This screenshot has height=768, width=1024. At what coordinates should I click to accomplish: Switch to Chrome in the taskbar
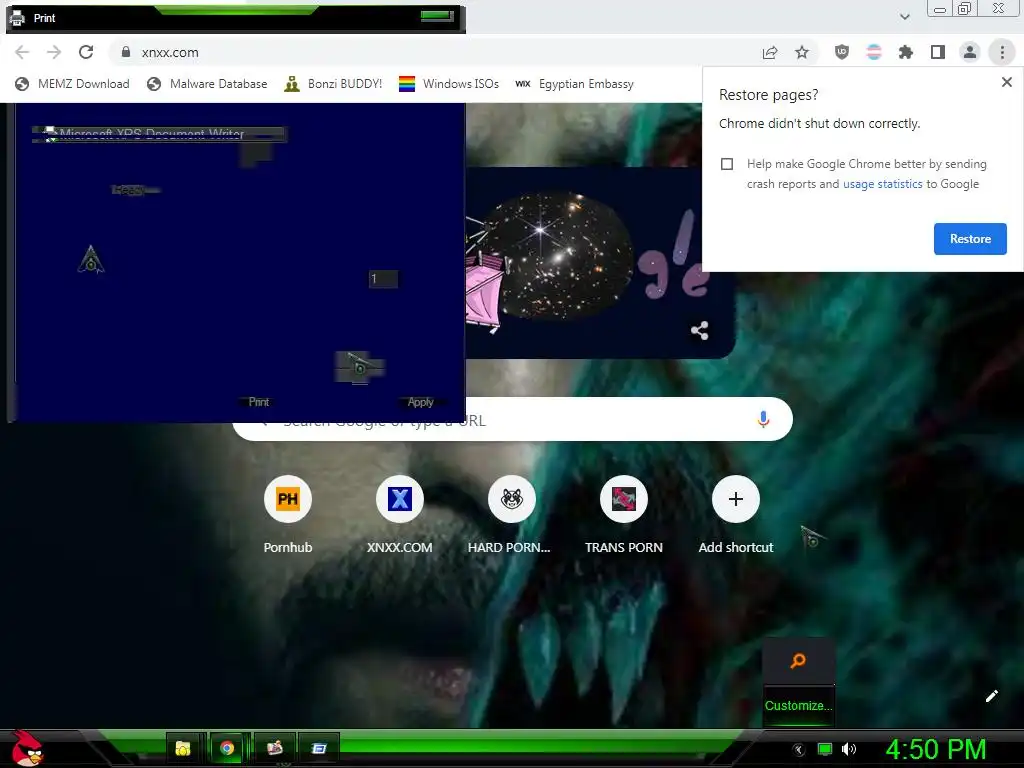[x=227, y=748]
